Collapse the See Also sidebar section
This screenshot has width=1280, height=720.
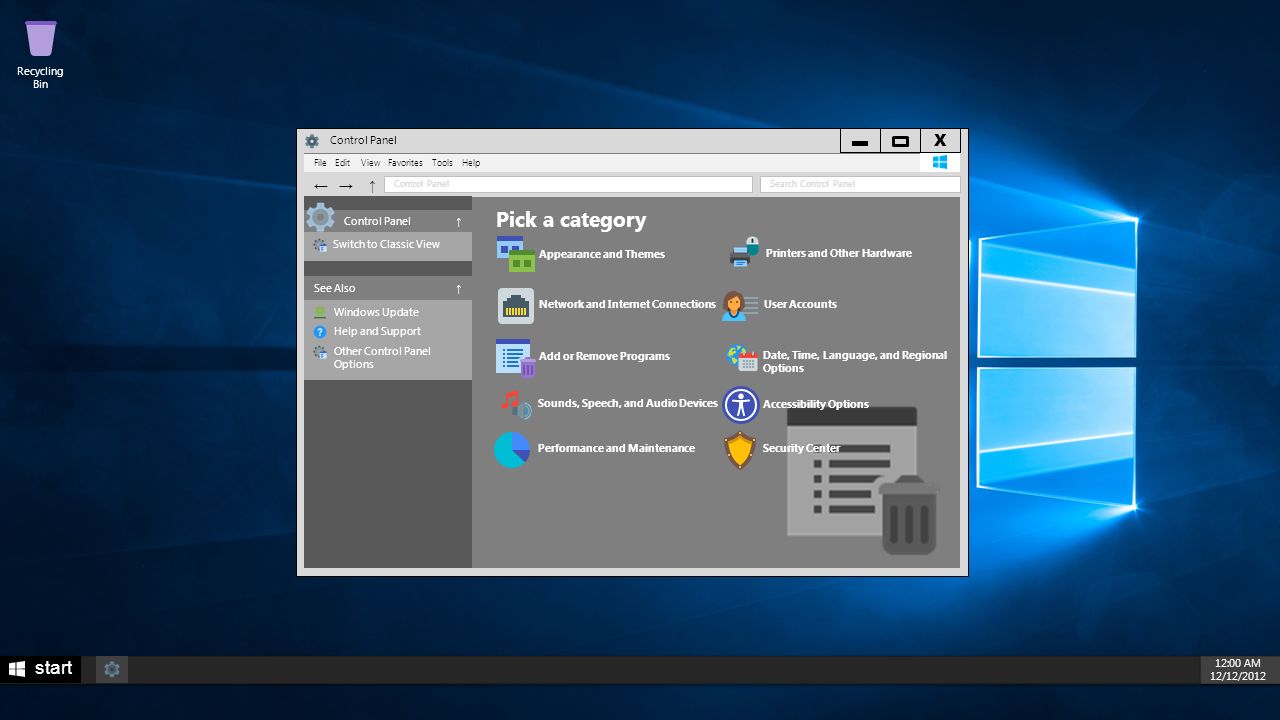459,288
